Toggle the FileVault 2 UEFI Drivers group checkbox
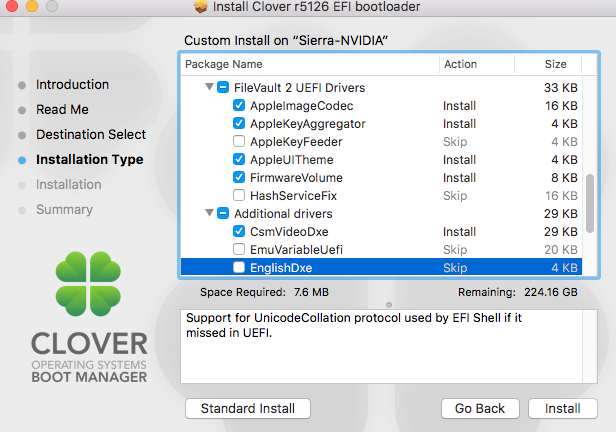 tap(223, 87)
